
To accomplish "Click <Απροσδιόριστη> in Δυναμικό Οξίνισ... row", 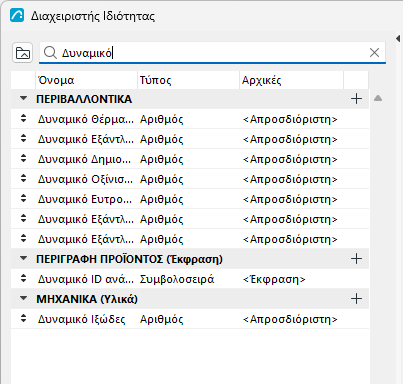I will (290, 179).
